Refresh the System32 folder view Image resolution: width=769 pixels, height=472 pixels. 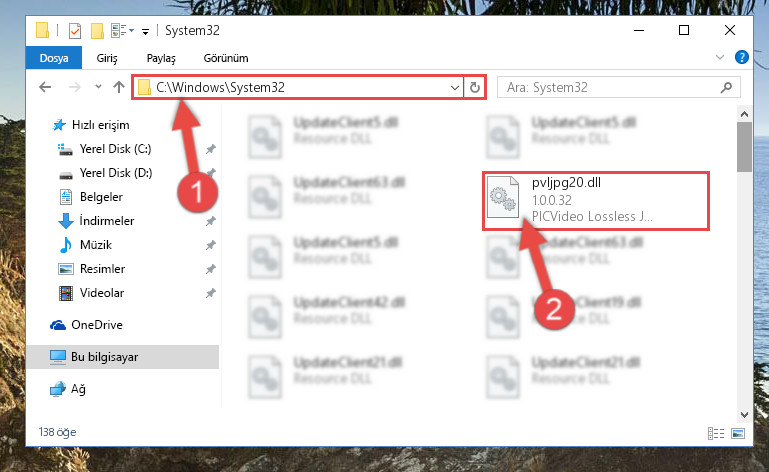(474, 87)
